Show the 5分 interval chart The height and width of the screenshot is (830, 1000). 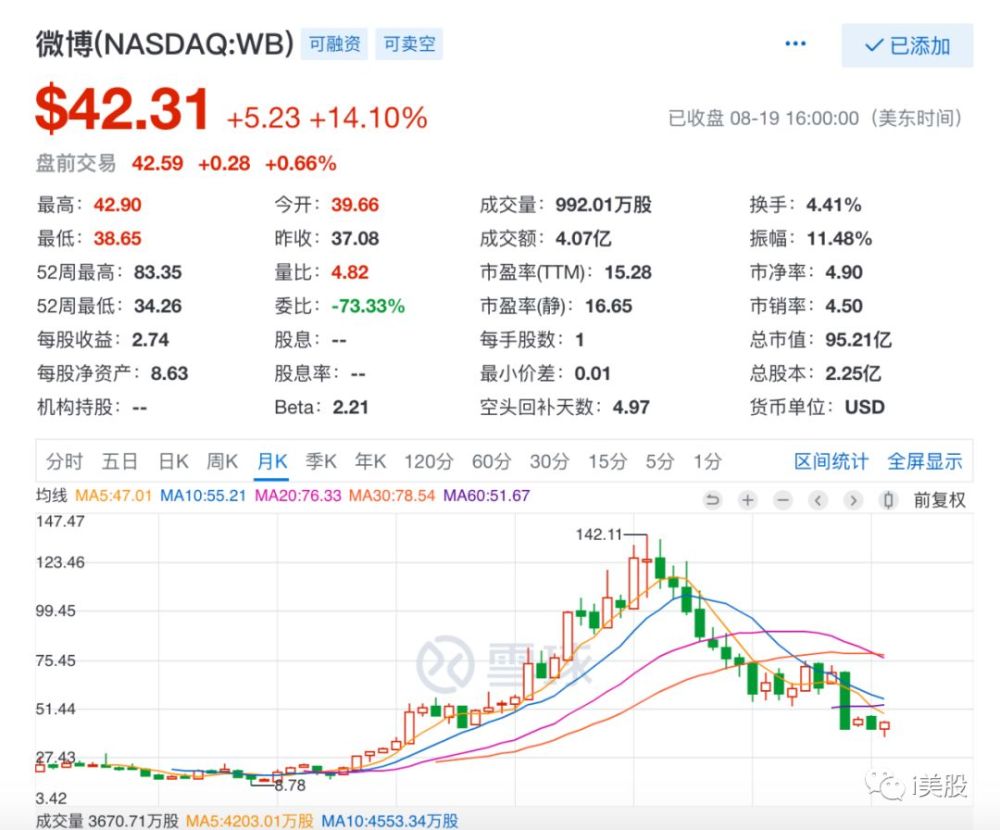[x=659, y=461]
